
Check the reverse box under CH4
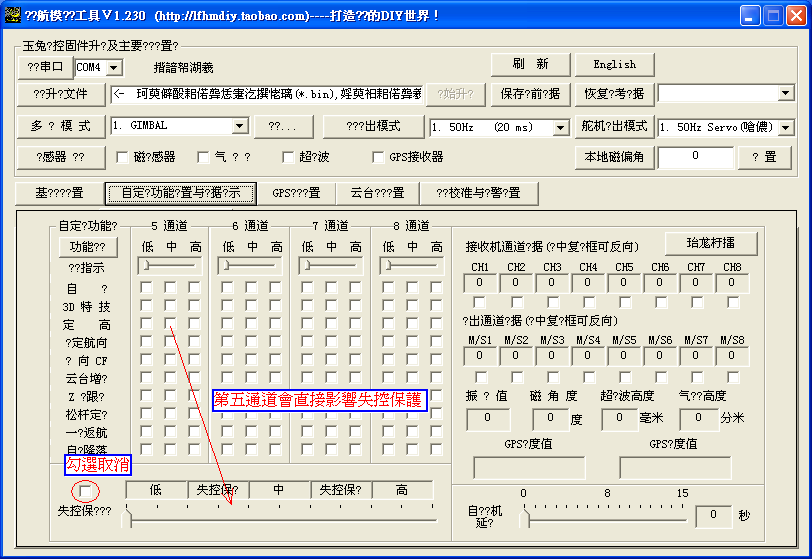[x=589, y=302]
